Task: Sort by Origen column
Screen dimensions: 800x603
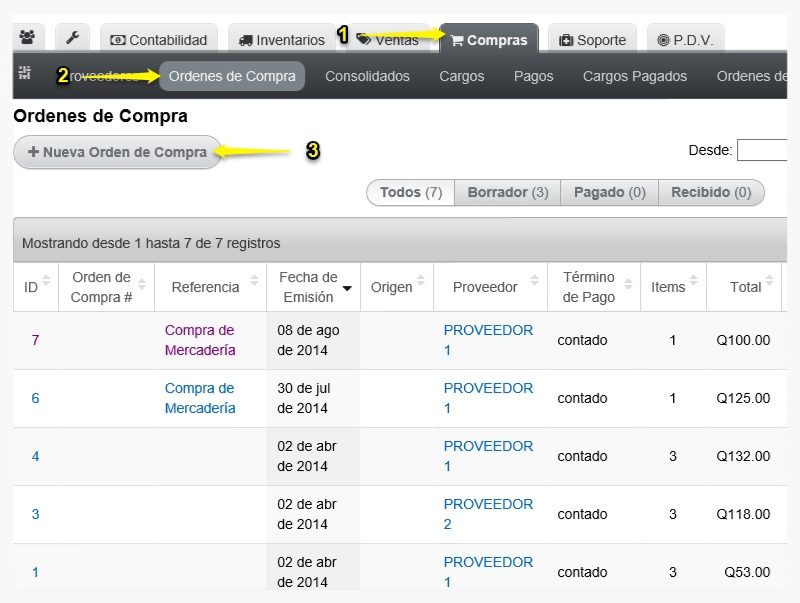Action: 397,287
